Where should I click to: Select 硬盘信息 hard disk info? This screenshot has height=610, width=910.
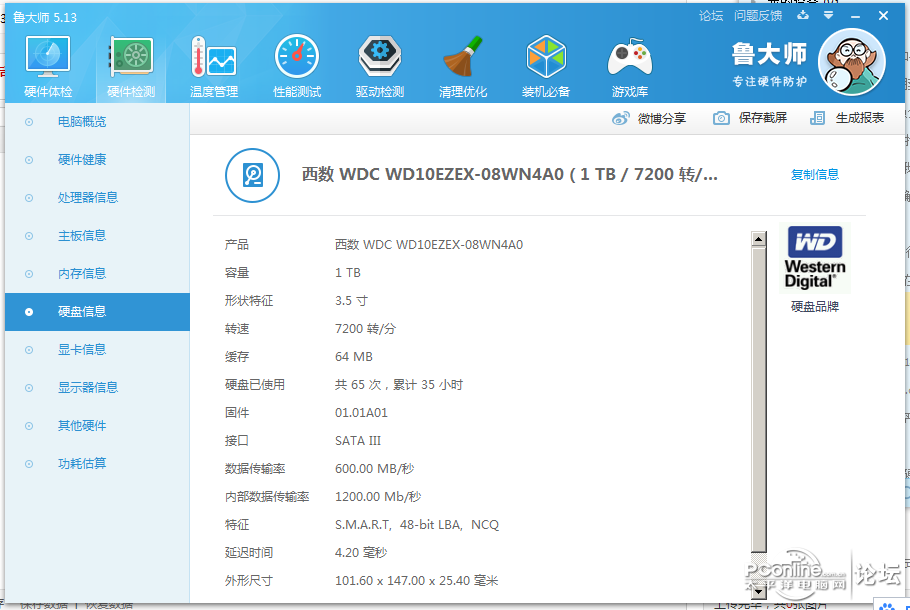coord(98,312)
